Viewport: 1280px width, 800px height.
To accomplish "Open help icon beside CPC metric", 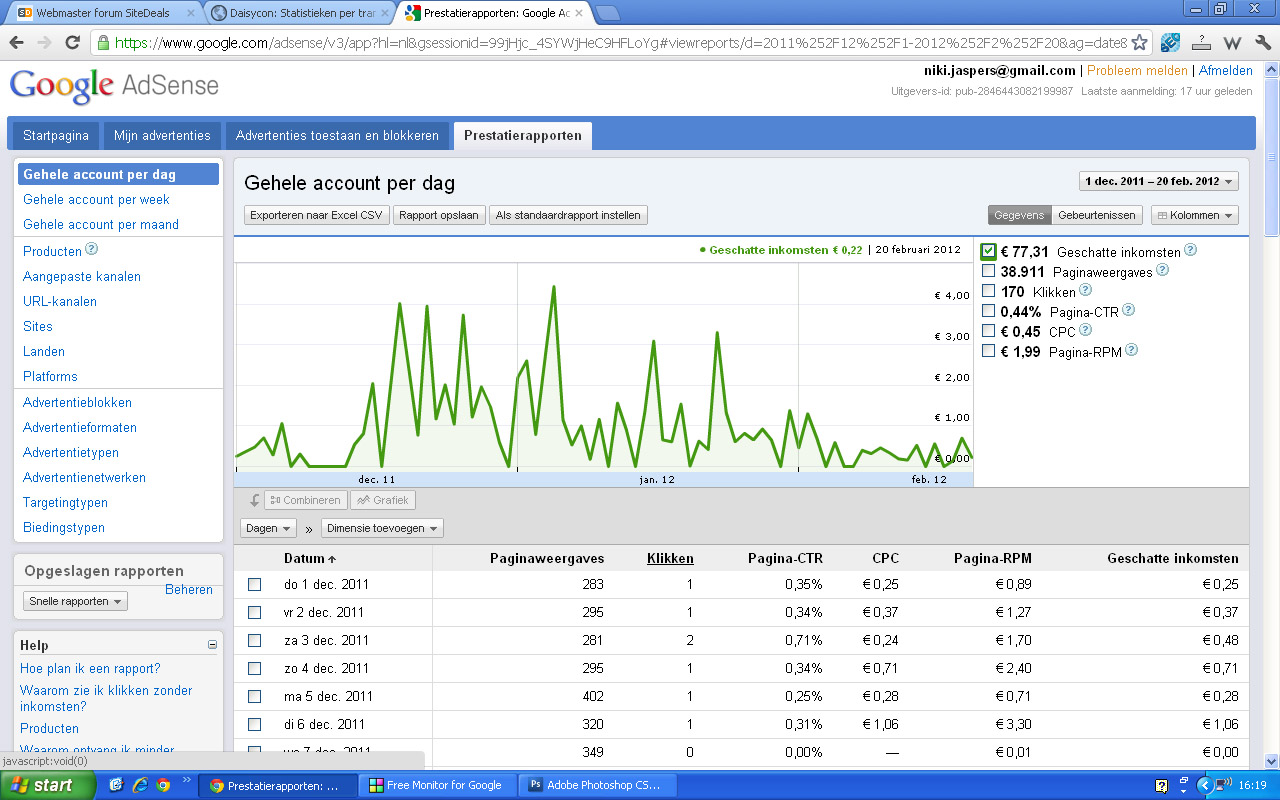I will [1086, 331].
